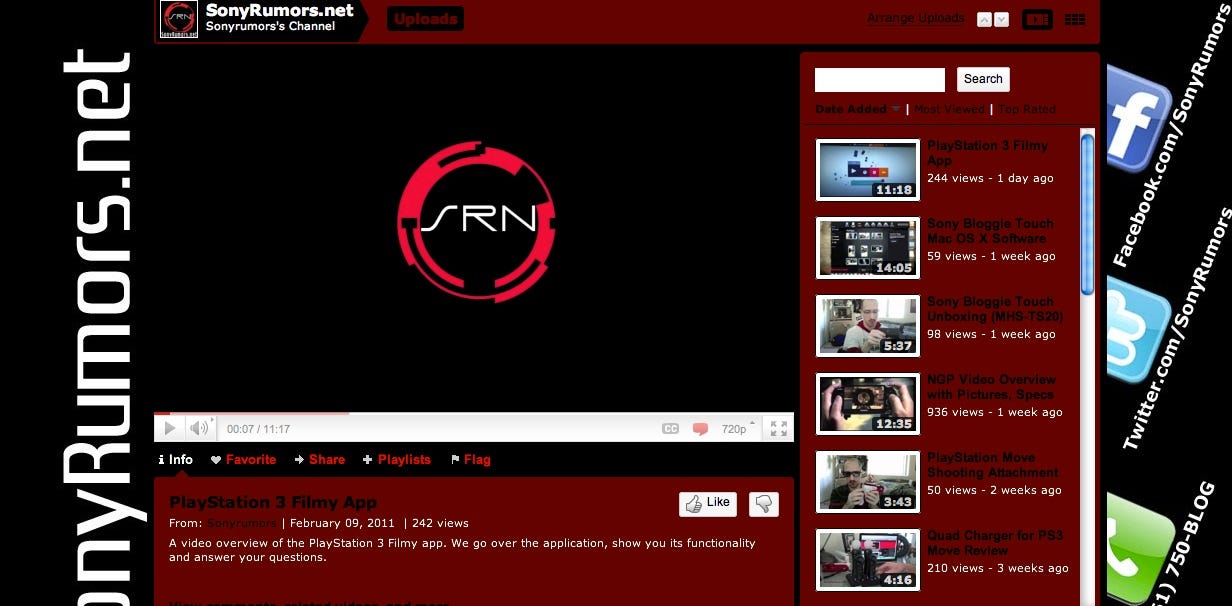This screenshot has width=1232, height=606.
Task: Click the Sony Bloggie Touch Mac OS X Software title
Action: 990,231
